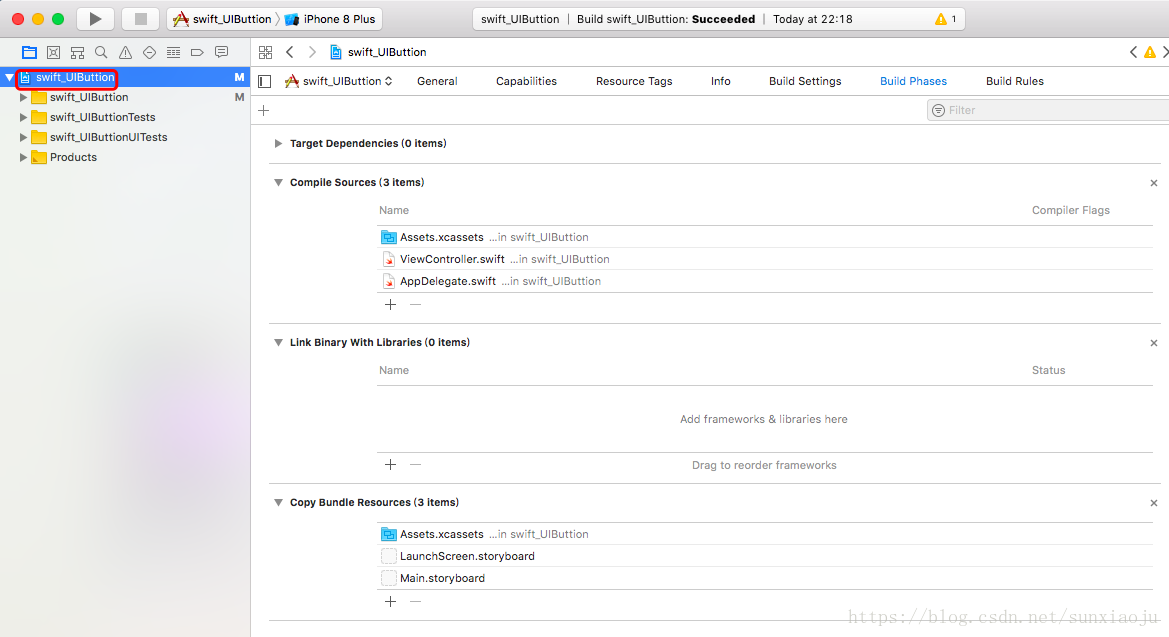The height and width of the screenshot is (637, 1169).
Task: Select Assets.xcassets in Compile Sources
Action: [765, 237]
